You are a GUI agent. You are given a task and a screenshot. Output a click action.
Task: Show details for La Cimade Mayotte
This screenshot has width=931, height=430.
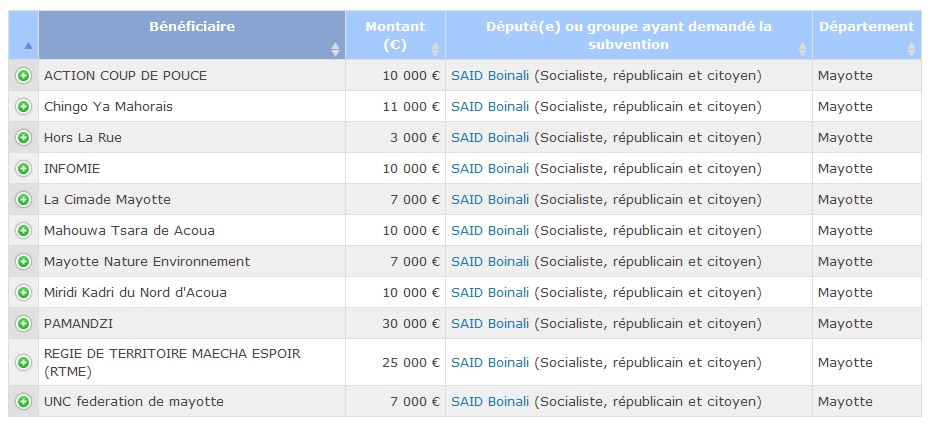coord(23,200)
